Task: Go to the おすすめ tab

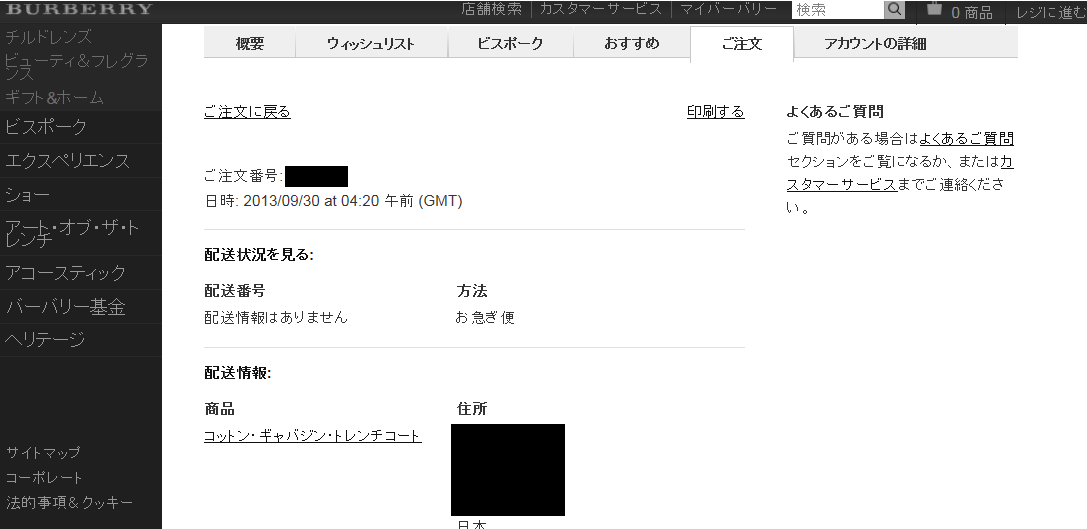Action: tap(631, 44)
